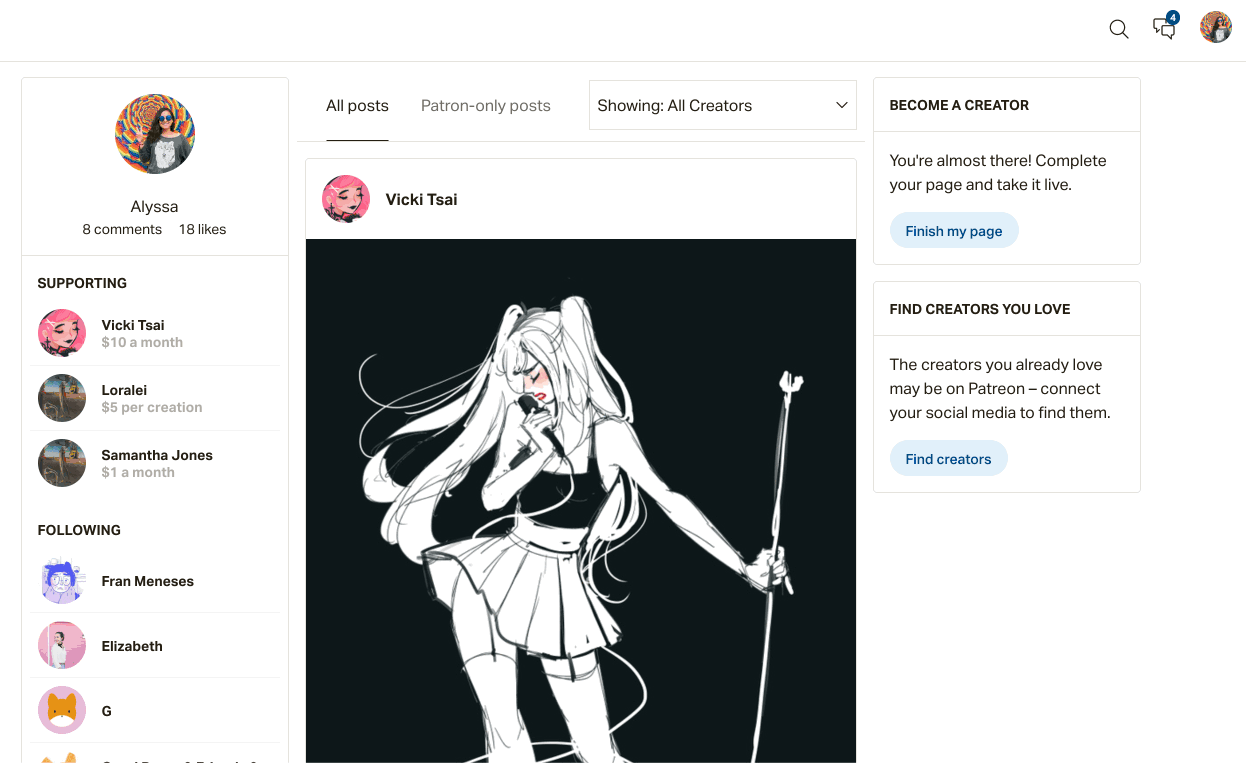Viewport: 1246px width, 763px height.
Task: Open the search magnifier icon
Action: pos(1119,29)
